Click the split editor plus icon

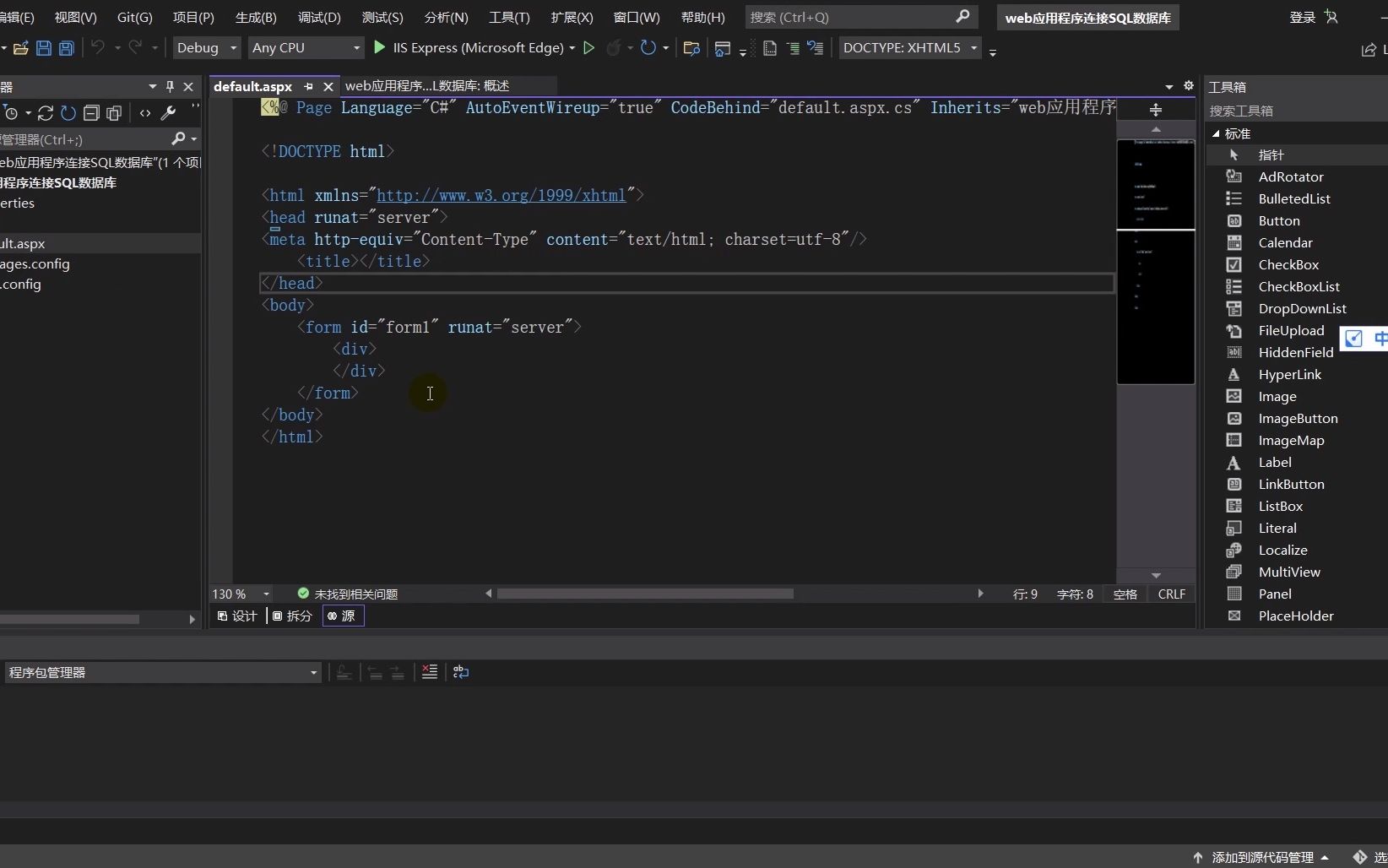click(1156, 110)
